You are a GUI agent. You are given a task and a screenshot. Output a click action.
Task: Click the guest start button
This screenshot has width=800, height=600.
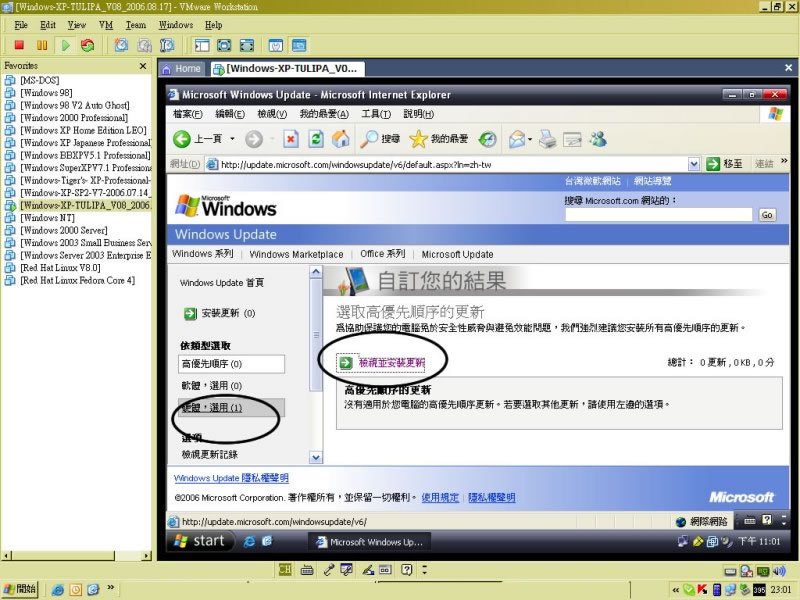pyautogui.click(x=201, y=541)
